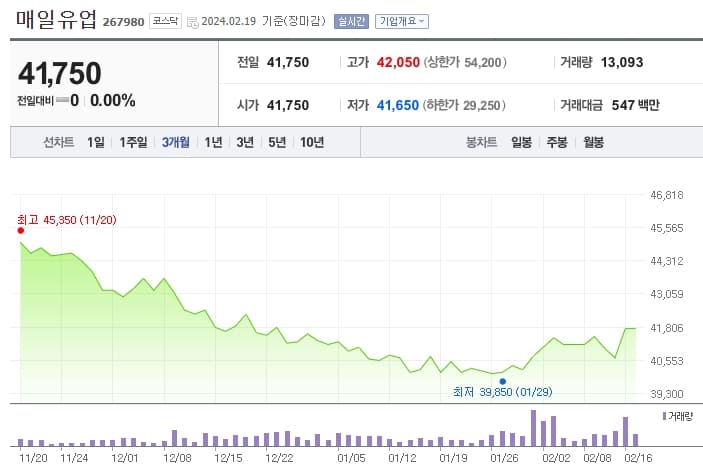Click the 하한가 29,250 text
This screenshot has height=474, width=703.
464,105
